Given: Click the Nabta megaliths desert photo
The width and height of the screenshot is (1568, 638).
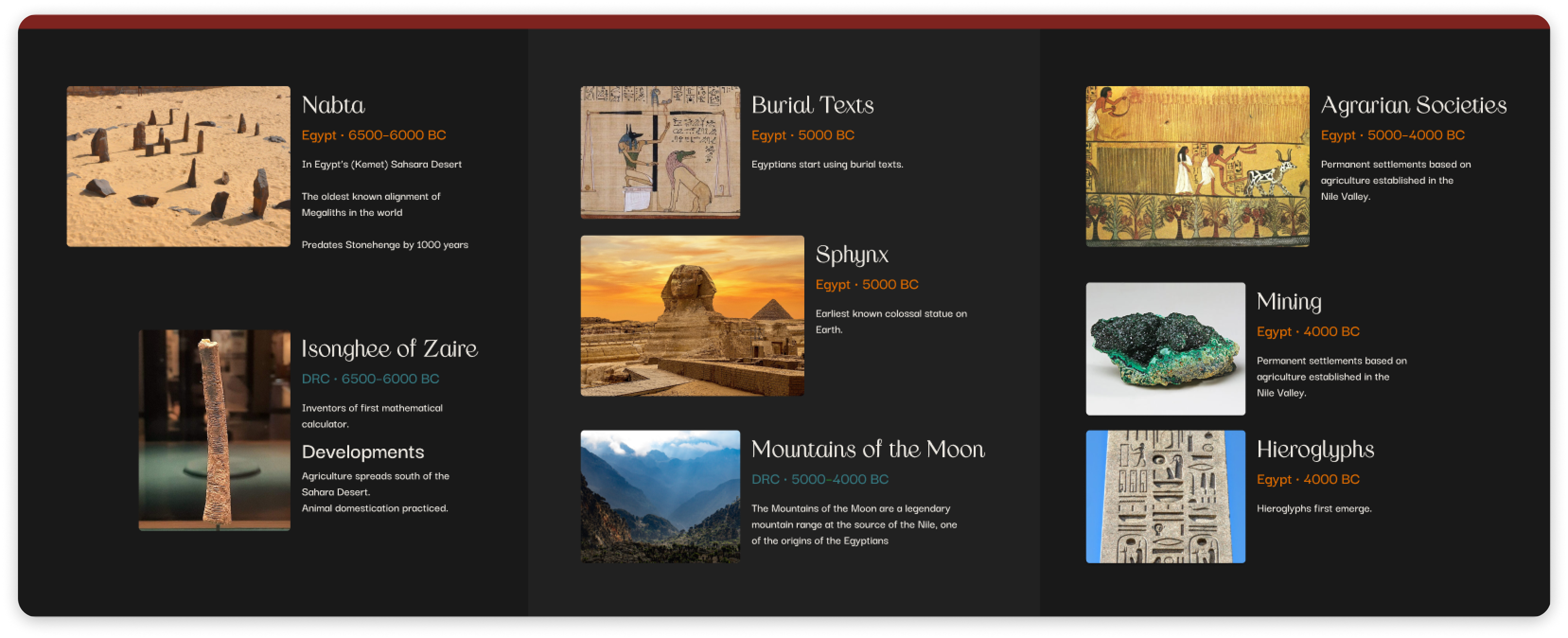Looking at the screenshot, I should (178, 166).
